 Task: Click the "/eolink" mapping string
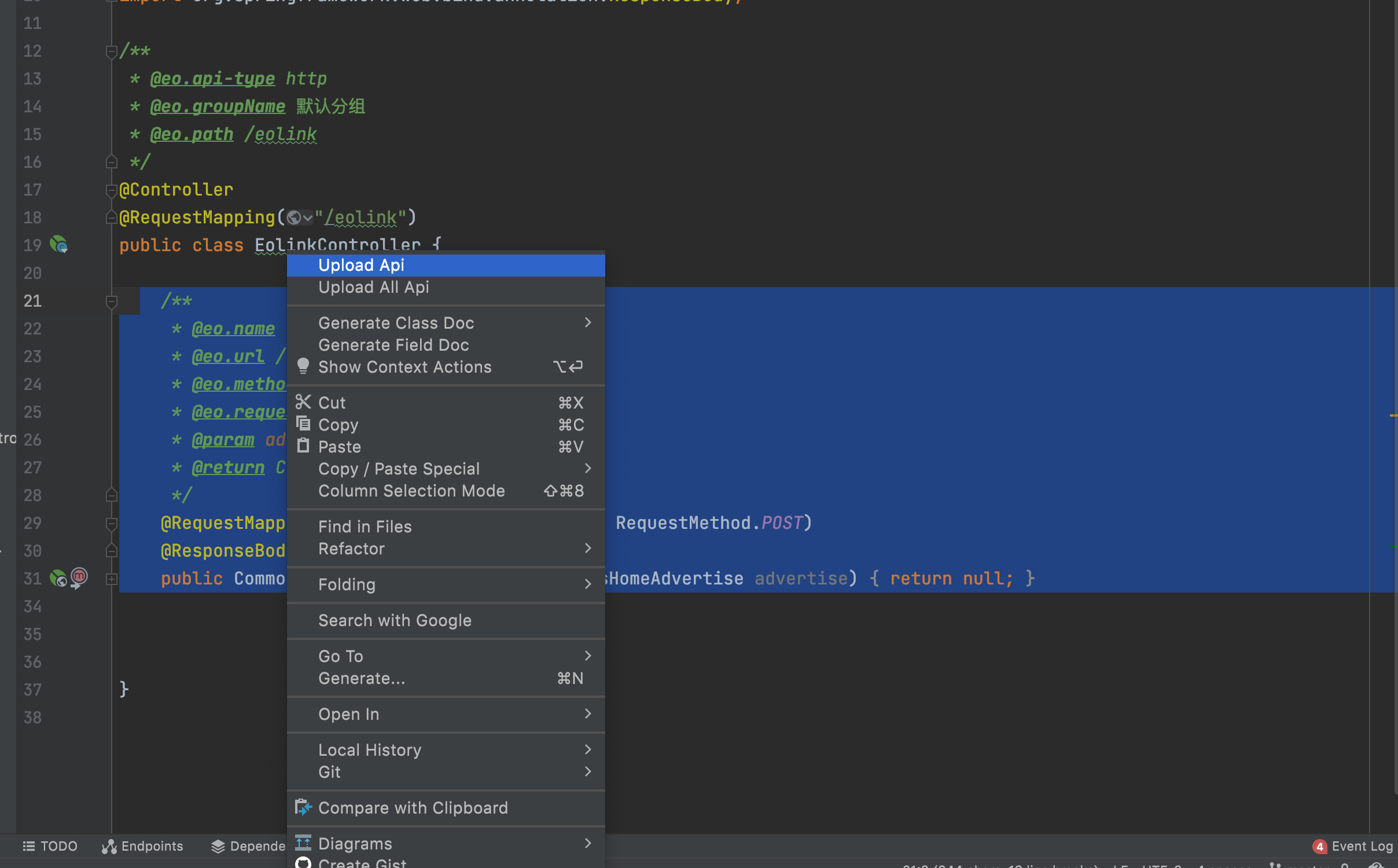361,218
